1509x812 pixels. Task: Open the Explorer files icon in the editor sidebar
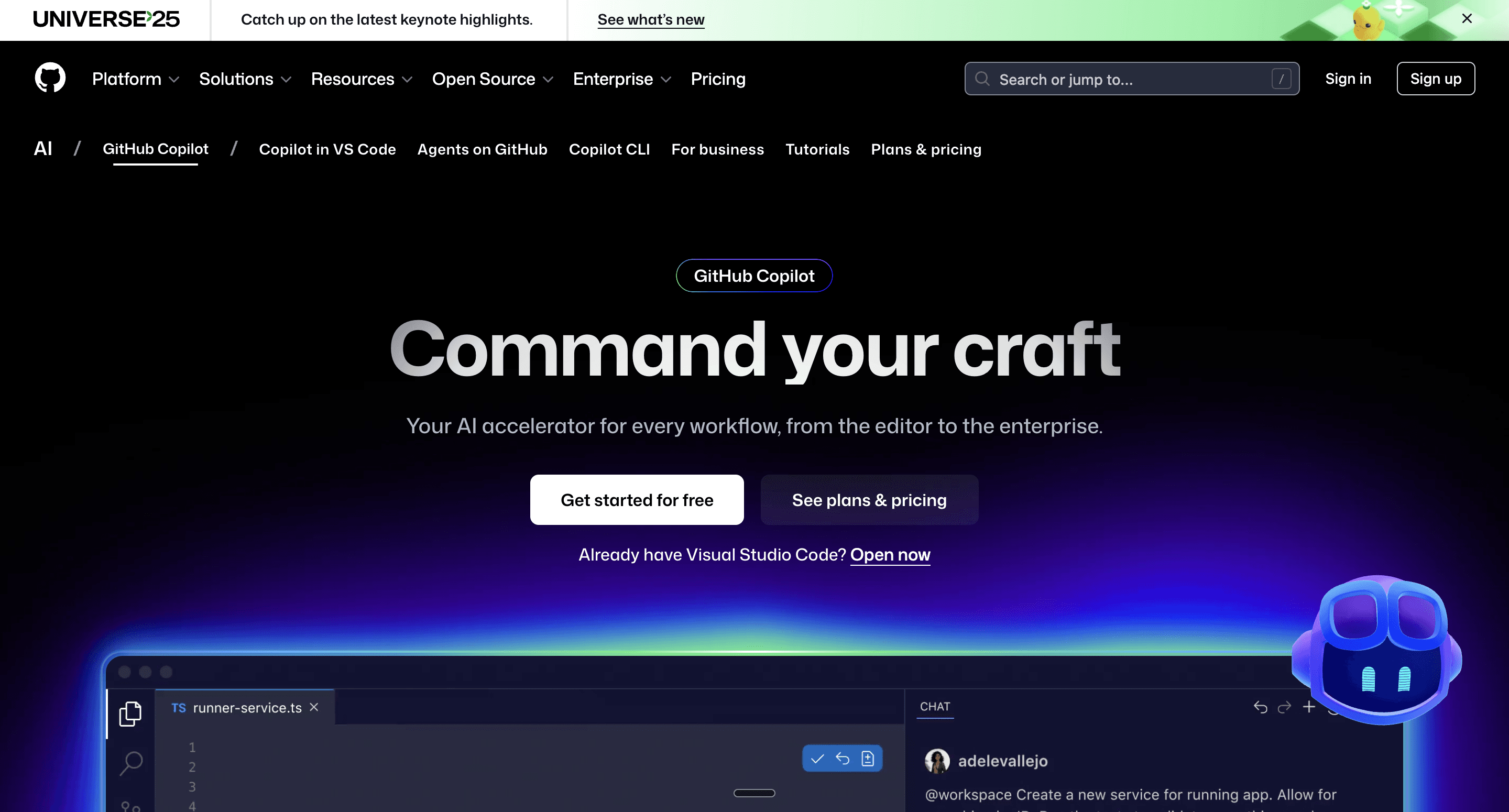[x=130, y=713]
